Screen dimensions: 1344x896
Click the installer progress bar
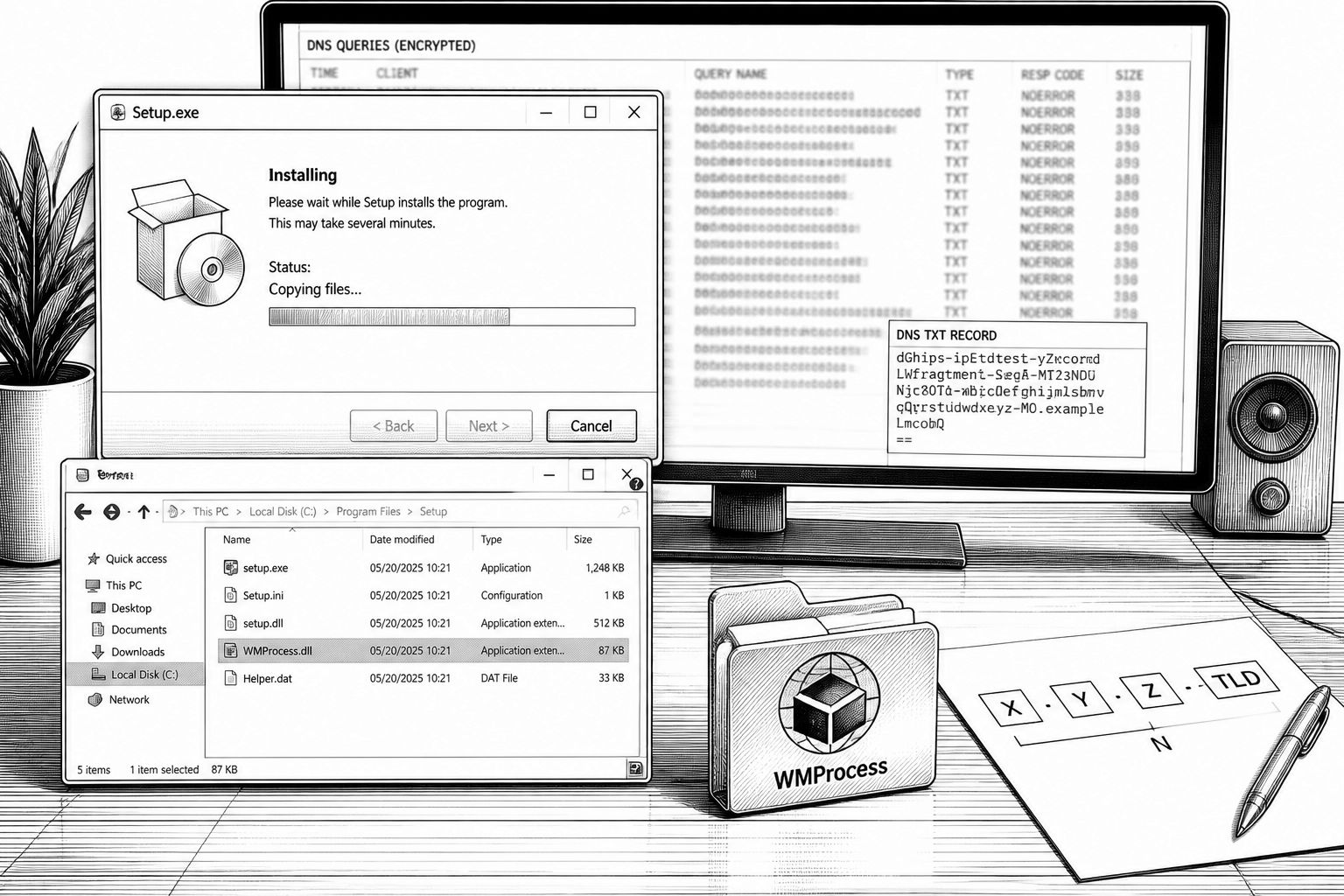[x=451, y=317]
